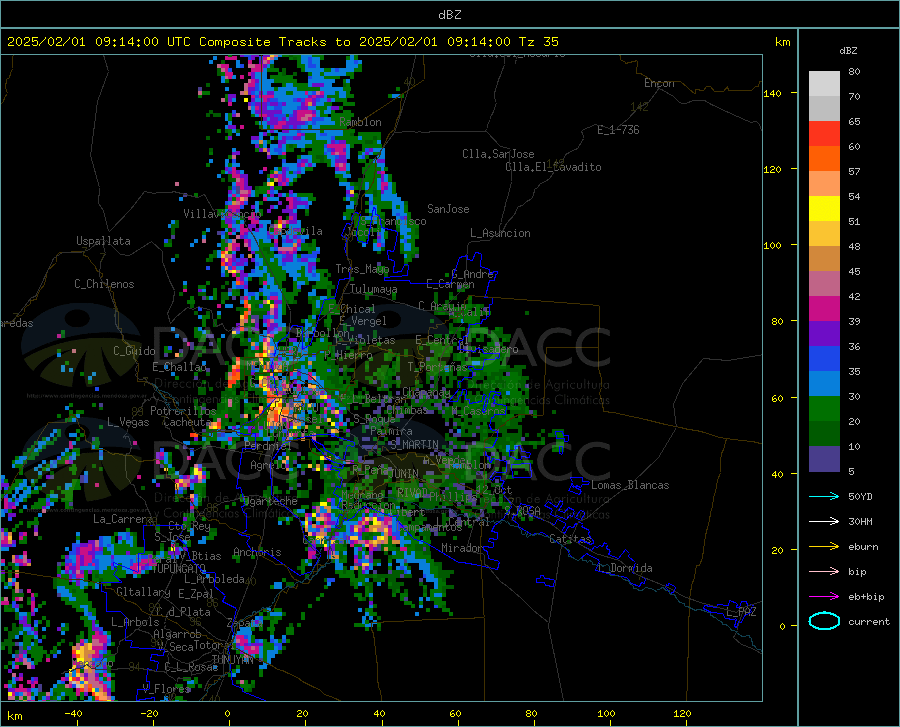Click the dBZ title at the top center
This screenshot has height=727, width=900.
click(x=449, y=15)
